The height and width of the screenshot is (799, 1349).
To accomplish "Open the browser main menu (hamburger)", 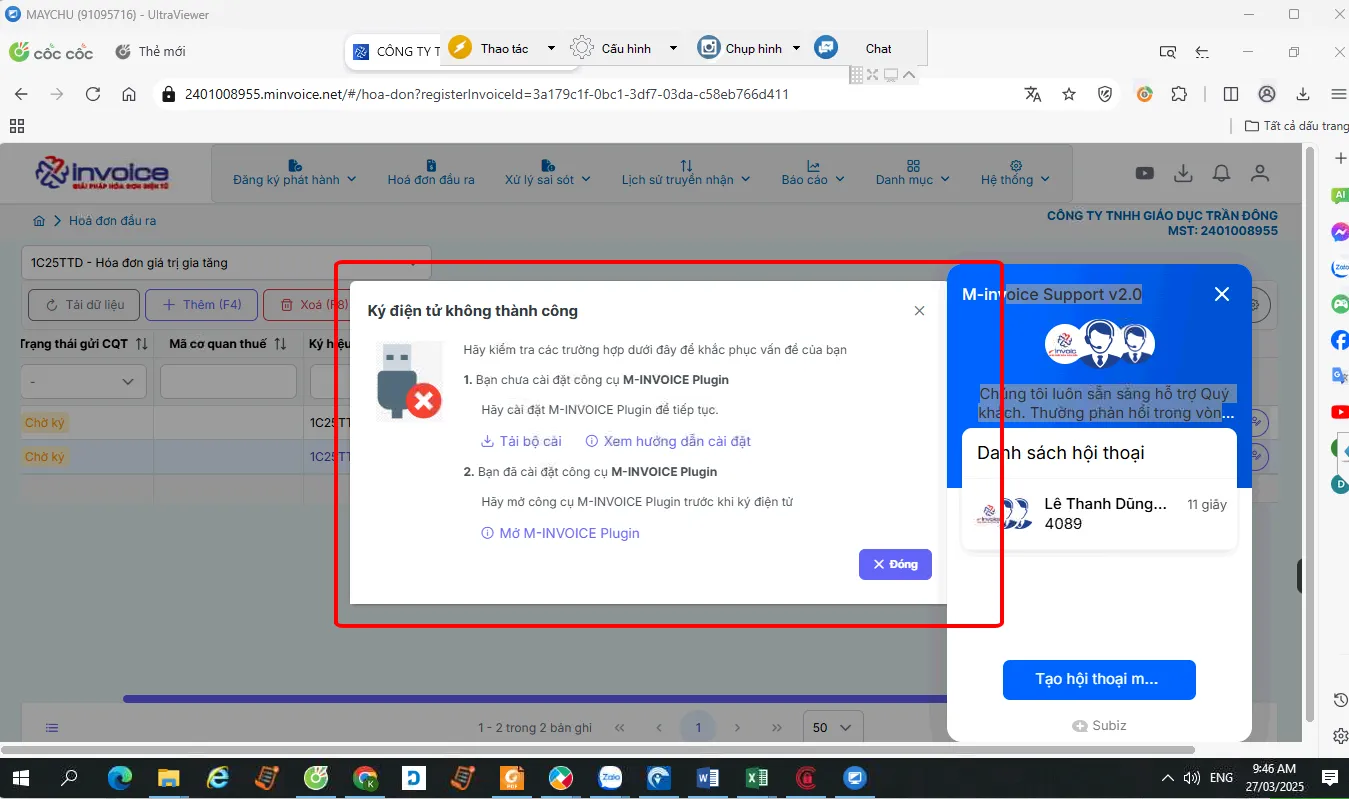I will point(1339,94).
